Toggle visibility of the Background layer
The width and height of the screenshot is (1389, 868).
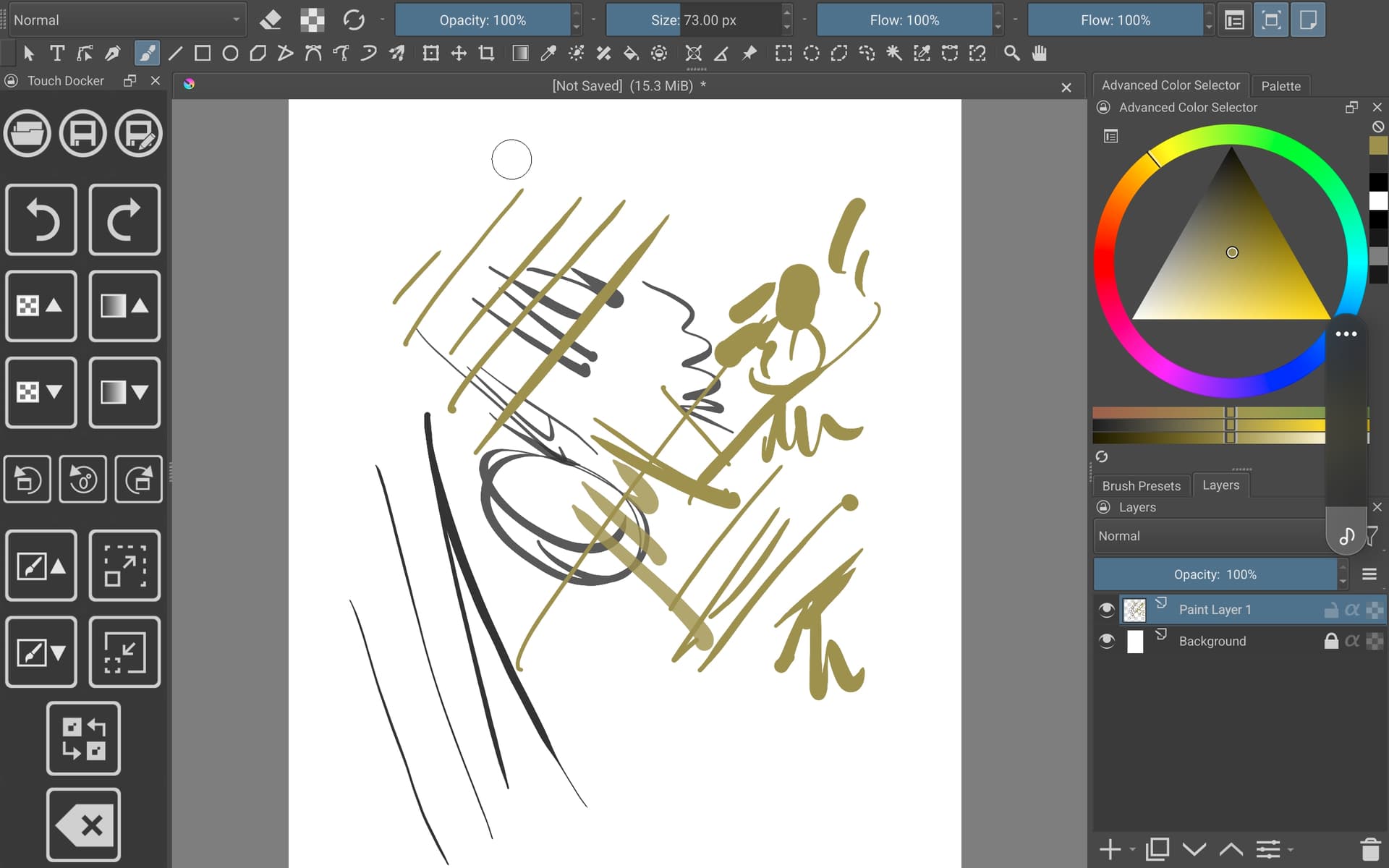1106,641
